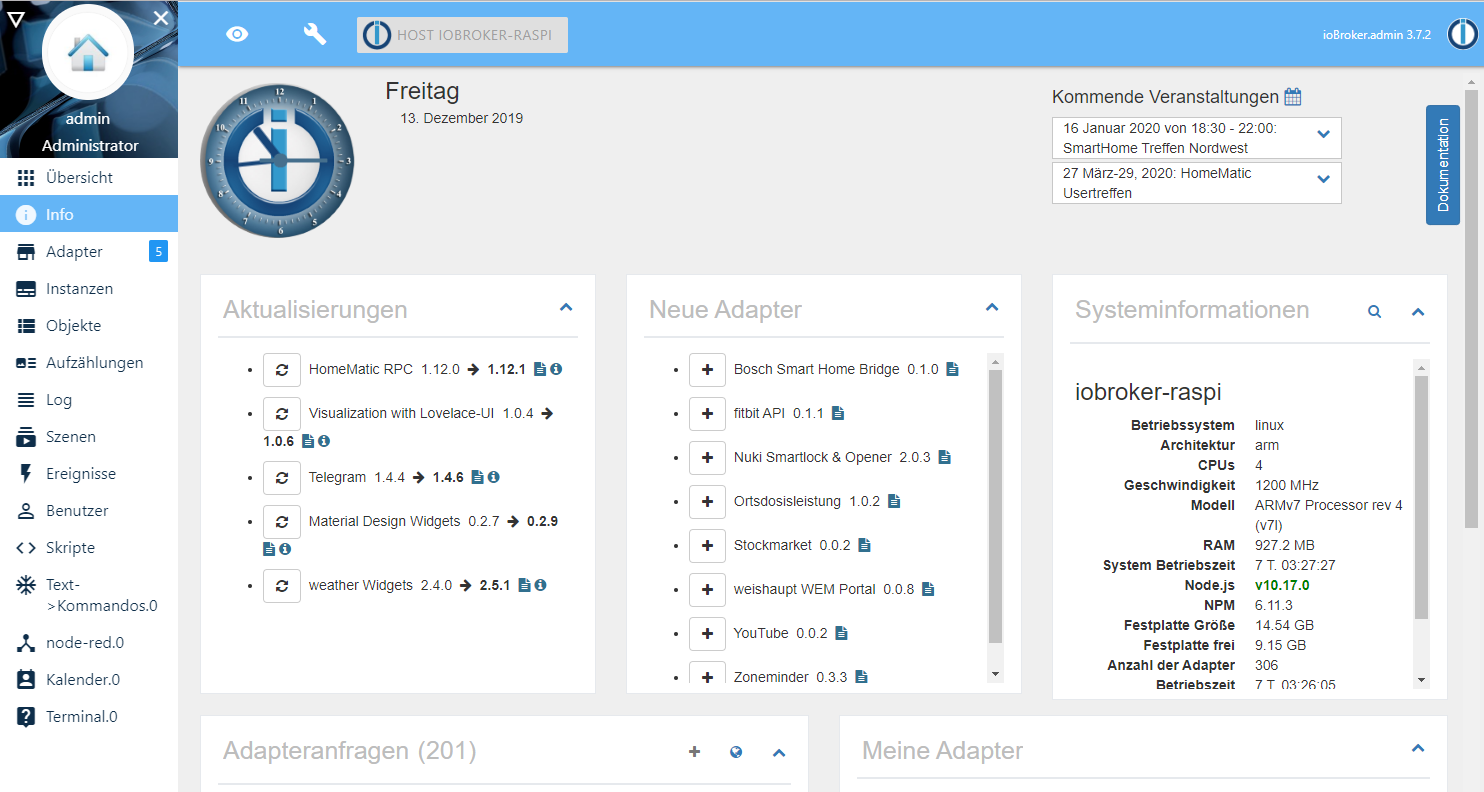Add the Bosch Smart Home Bridge adapter
Viewport: 1484px width, 792px height.
point(707,369)
